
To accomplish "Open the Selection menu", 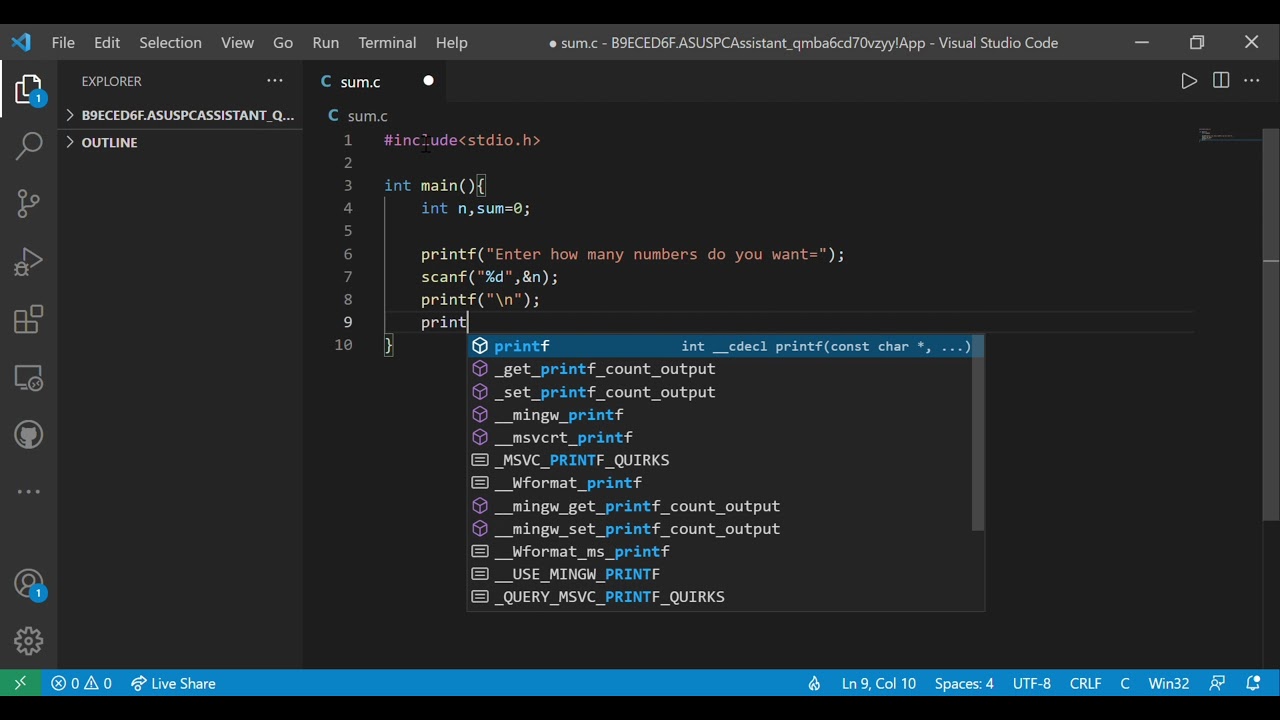I will click(170, 43).
